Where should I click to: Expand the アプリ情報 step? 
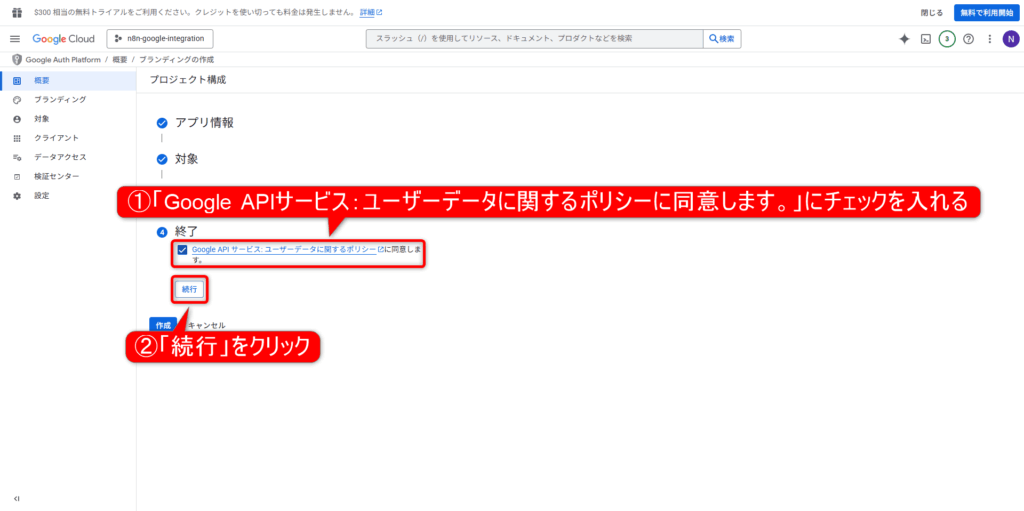coord(204,122)
